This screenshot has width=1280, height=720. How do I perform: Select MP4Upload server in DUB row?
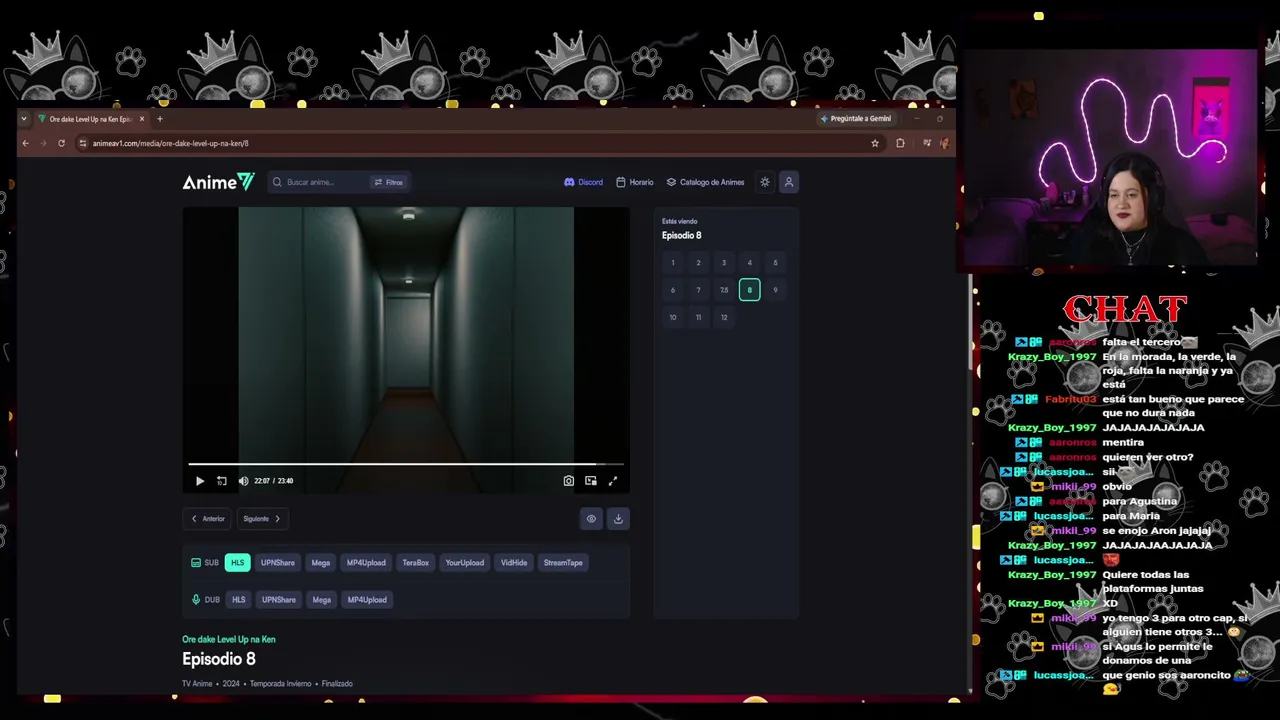367,600
